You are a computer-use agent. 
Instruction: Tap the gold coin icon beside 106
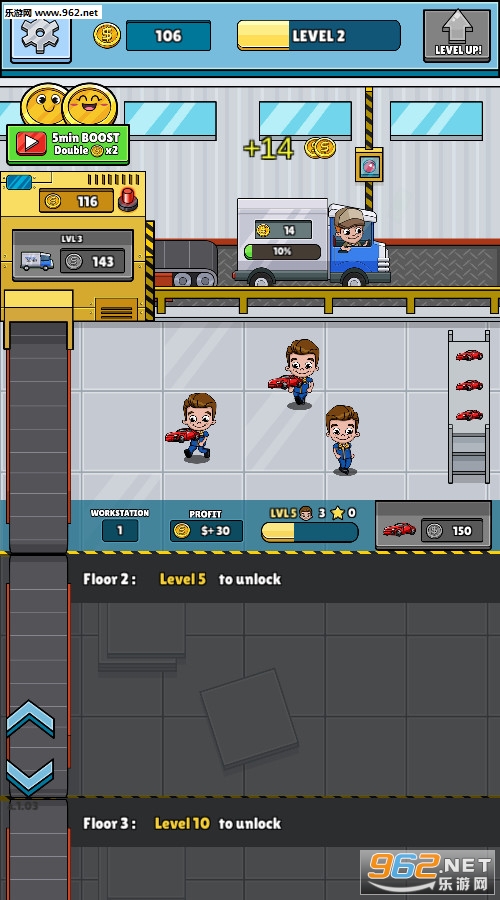tap(107, 35)
